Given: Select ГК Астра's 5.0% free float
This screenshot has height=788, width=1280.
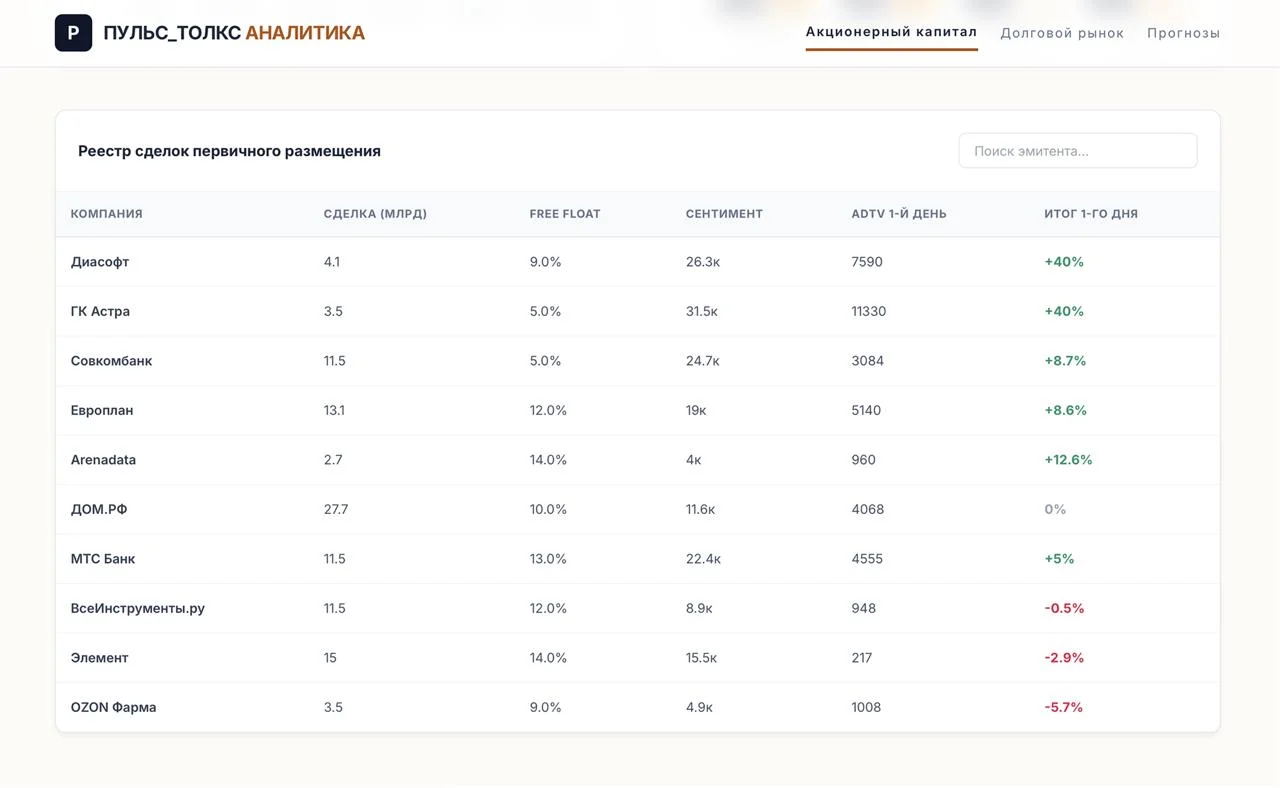Looking at the screenshot, I should click(546, 311).
